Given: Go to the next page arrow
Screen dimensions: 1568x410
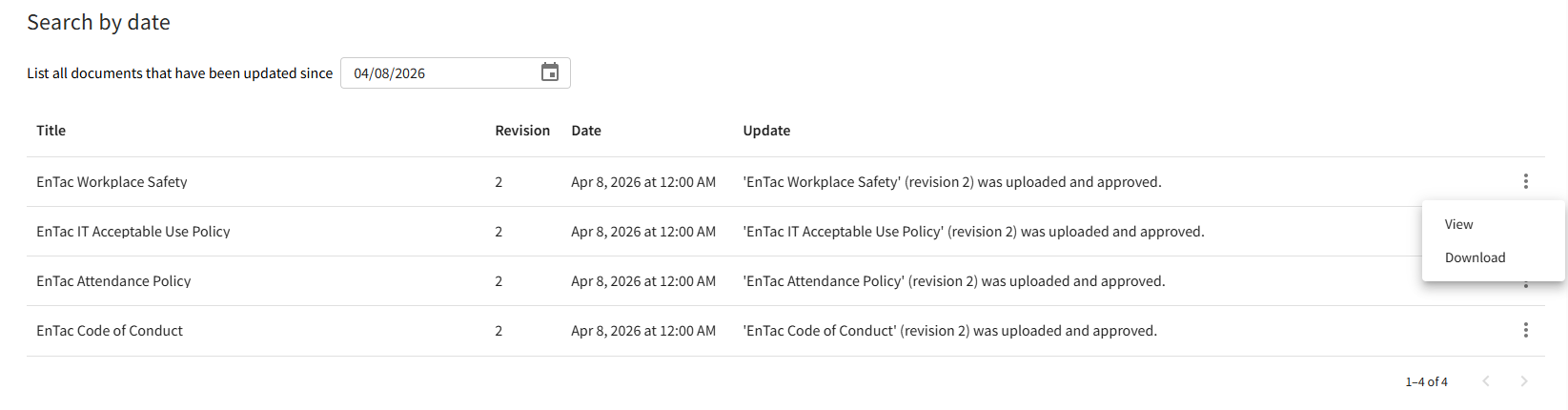Looking at the screenshot, I should (1523, 381).
